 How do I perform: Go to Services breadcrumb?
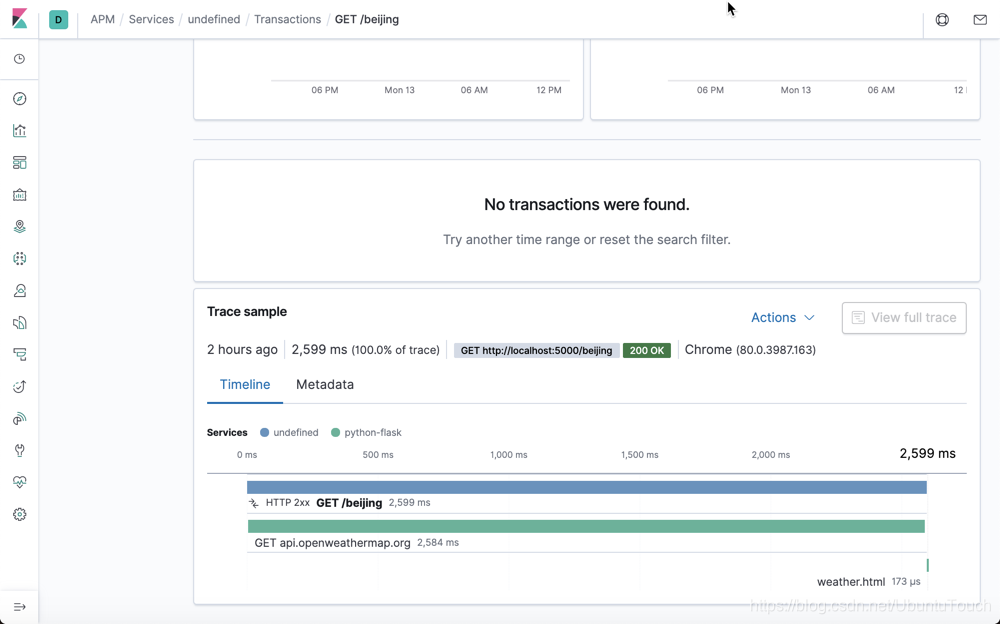click(x=151, y=19)
